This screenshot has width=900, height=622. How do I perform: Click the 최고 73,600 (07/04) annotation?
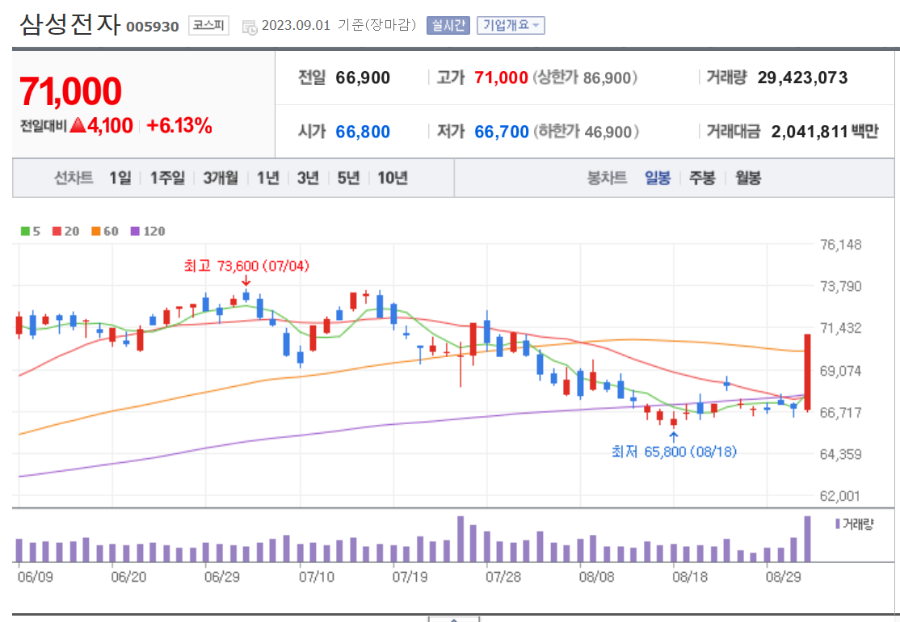[x=246, y=266]
